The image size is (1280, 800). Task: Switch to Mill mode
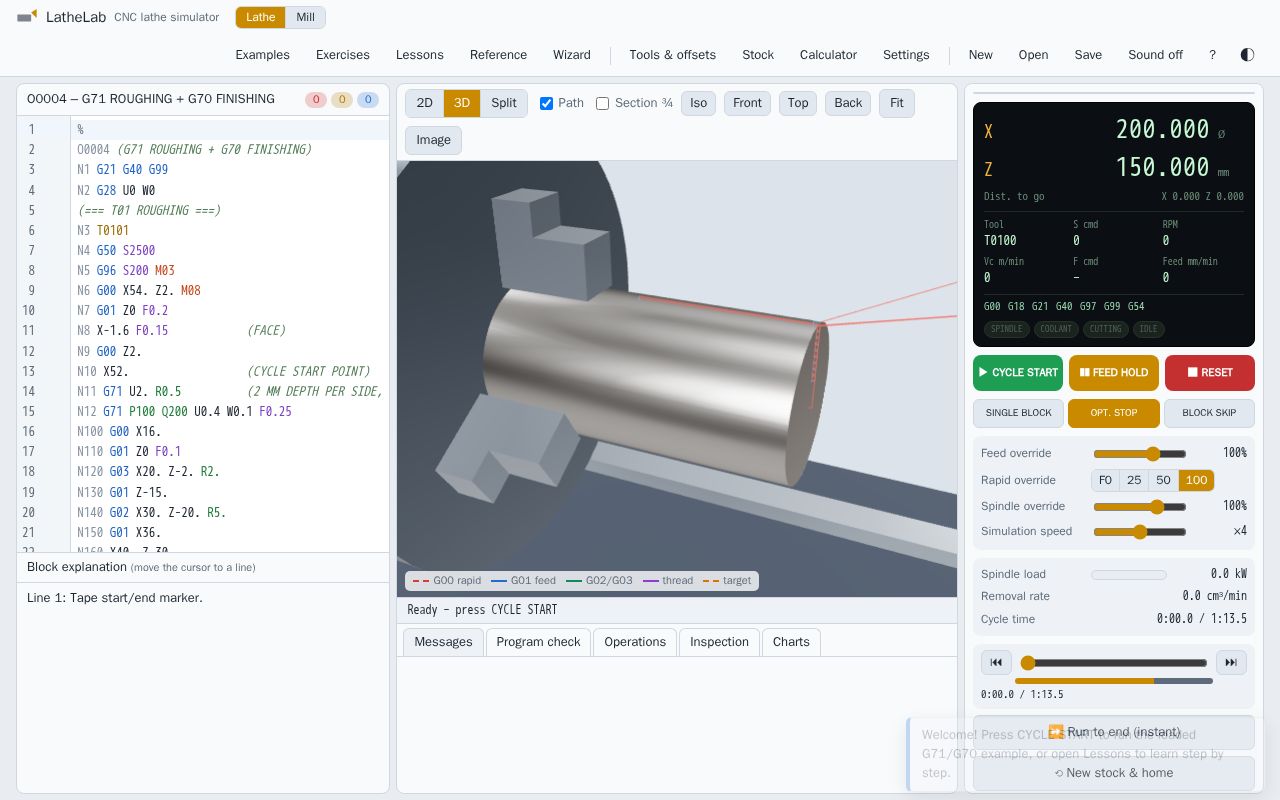coord(306,17)
